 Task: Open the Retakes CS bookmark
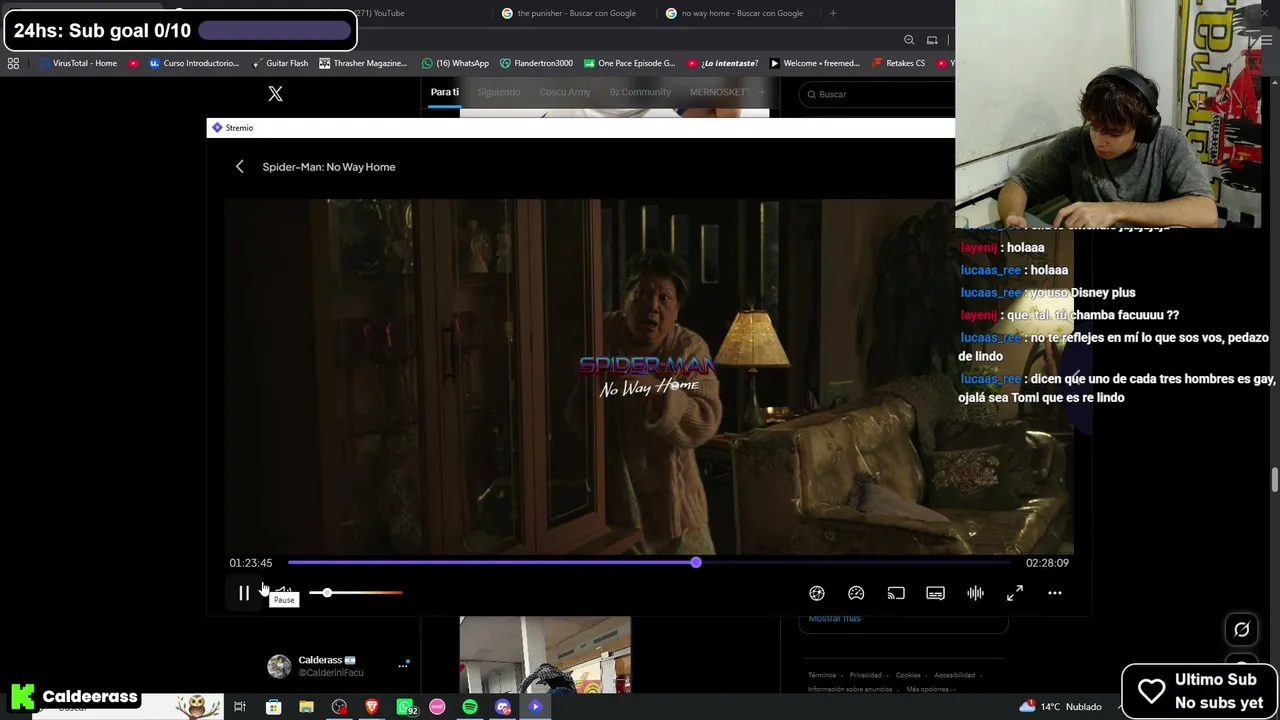[898, 63]
